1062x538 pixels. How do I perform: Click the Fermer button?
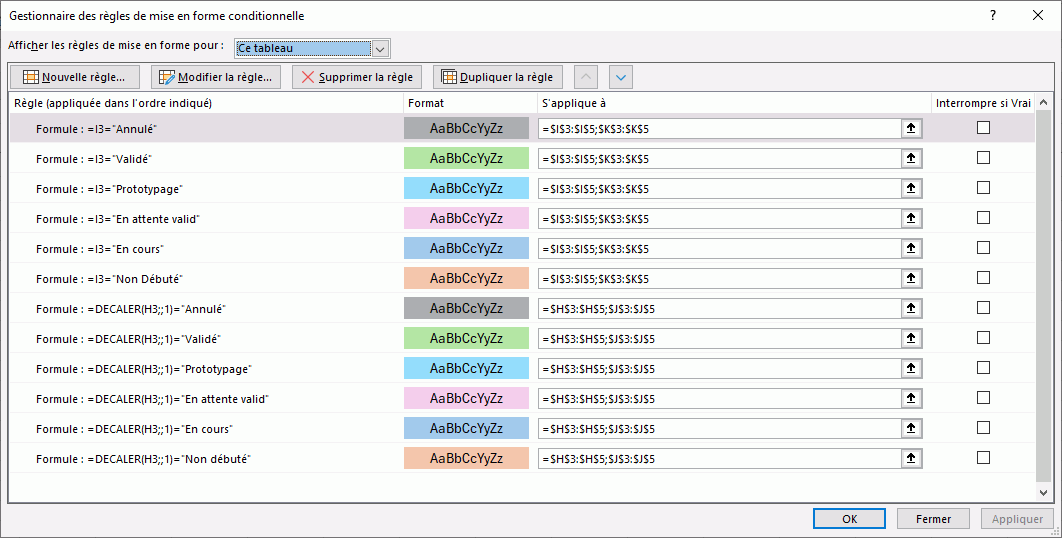coord(932,519)
